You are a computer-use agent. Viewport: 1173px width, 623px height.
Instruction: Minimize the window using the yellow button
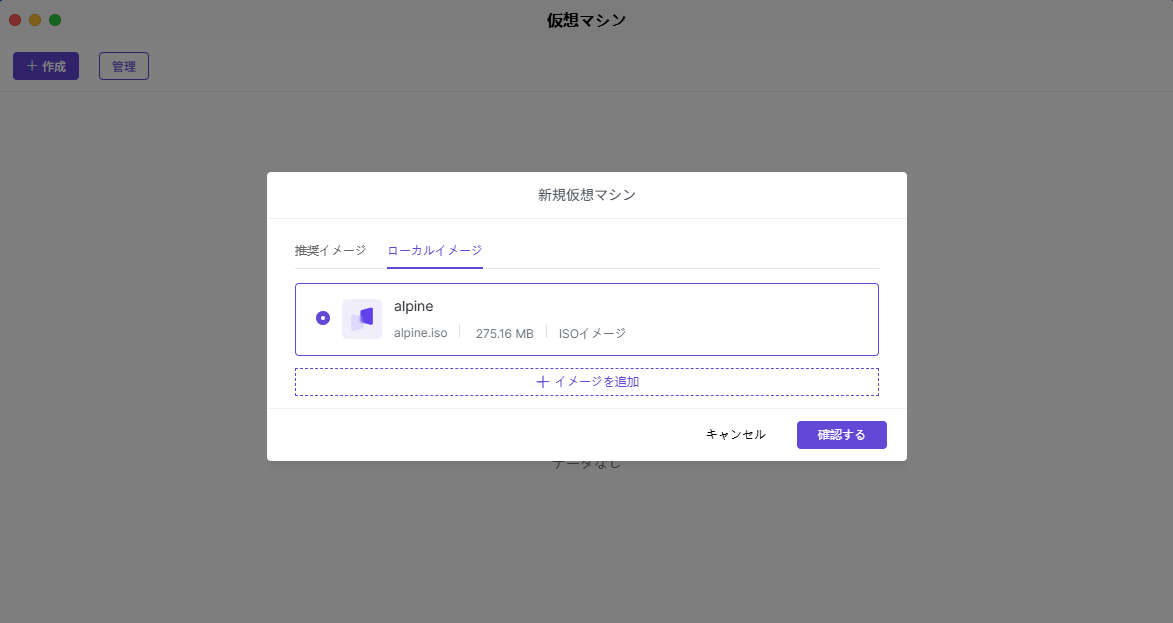(35, 20)
